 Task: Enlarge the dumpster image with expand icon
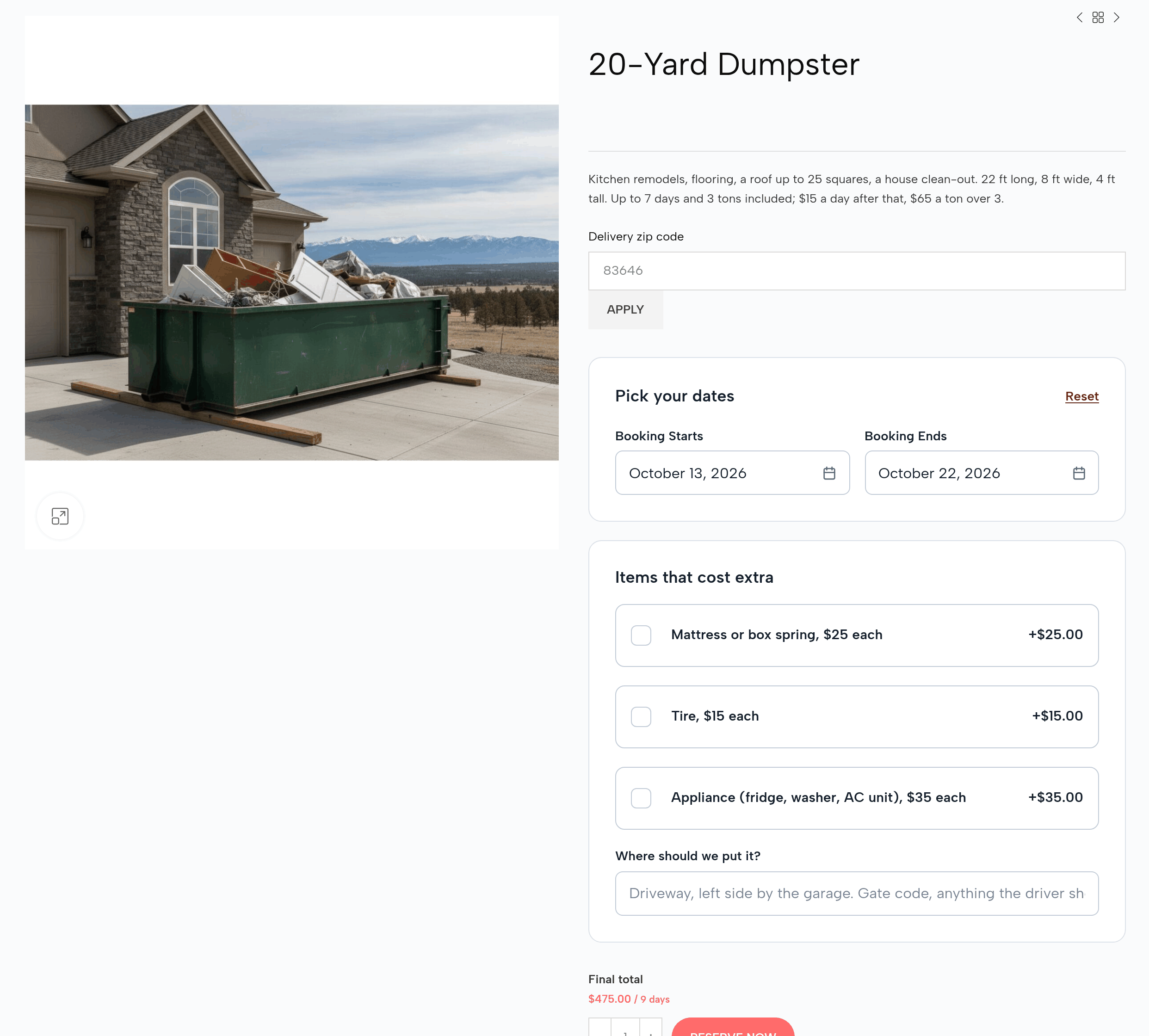pos(60,516)
